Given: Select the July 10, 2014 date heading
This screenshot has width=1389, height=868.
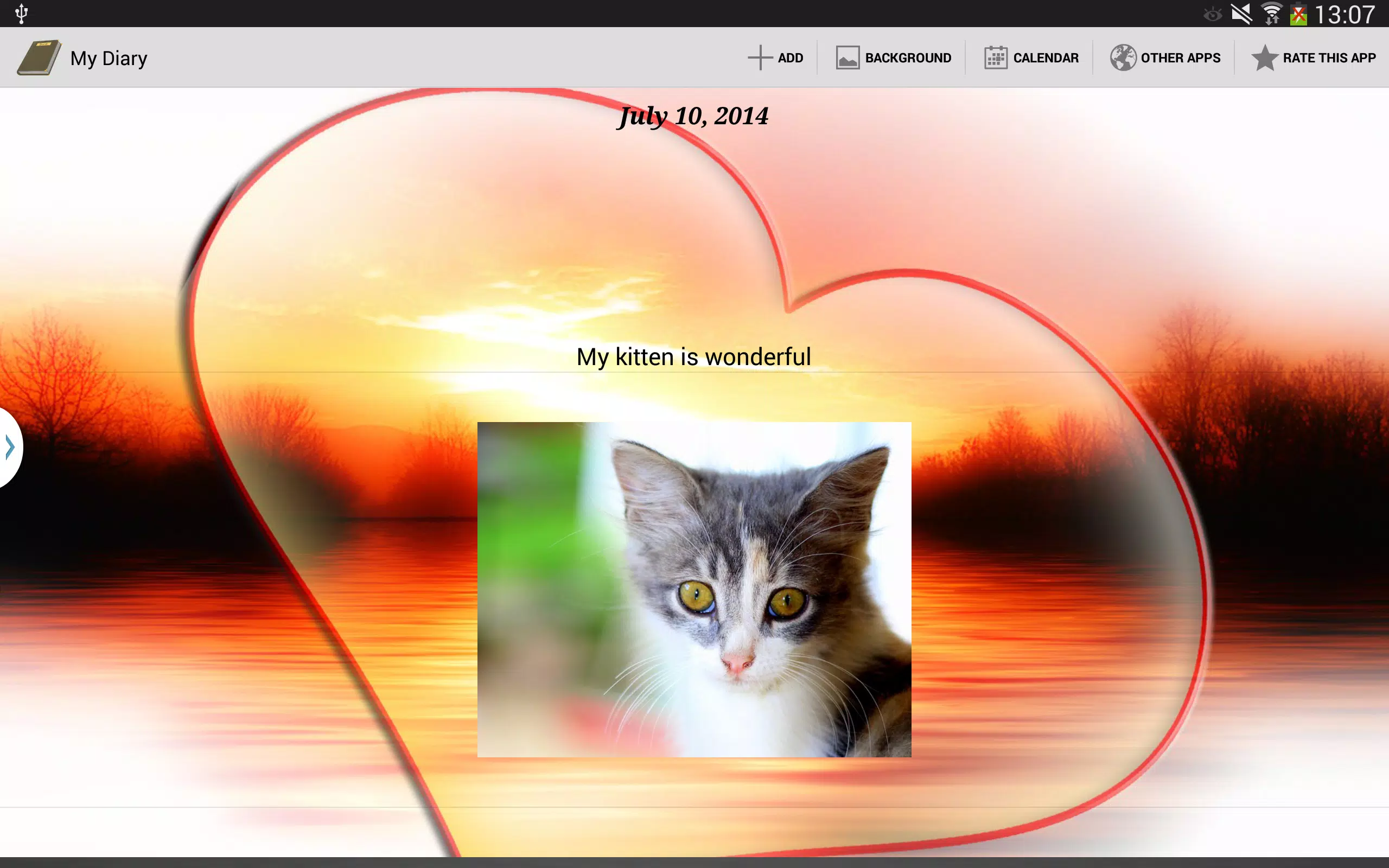Looking at the screenshot, I should pyautogui.click(x=693, y=117).
